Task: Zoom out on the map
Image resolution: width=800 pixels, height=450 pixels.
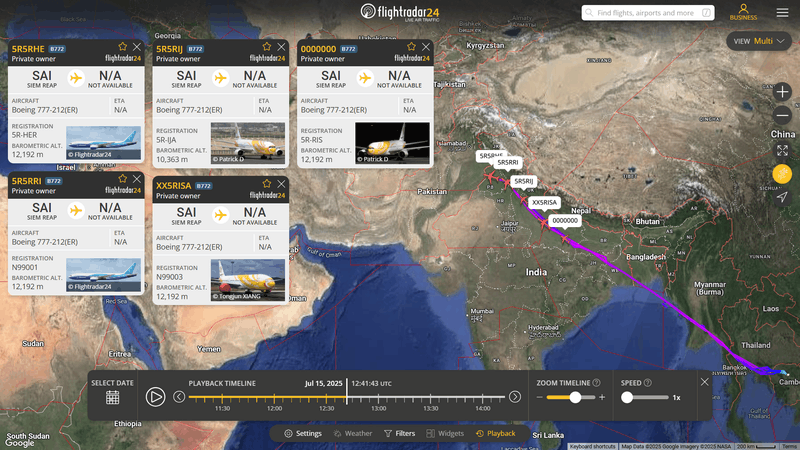Action: coord(782,115)
